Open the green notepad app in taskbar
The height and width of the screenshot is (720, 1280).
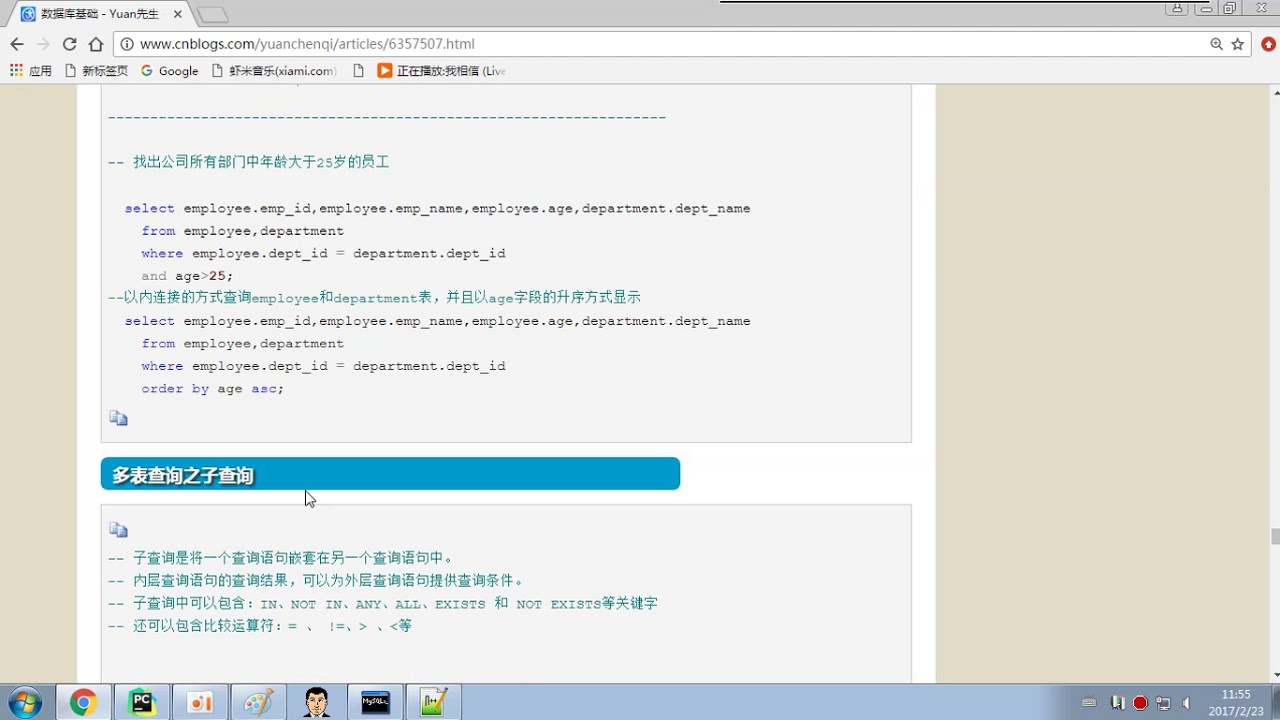pos(433,703)
